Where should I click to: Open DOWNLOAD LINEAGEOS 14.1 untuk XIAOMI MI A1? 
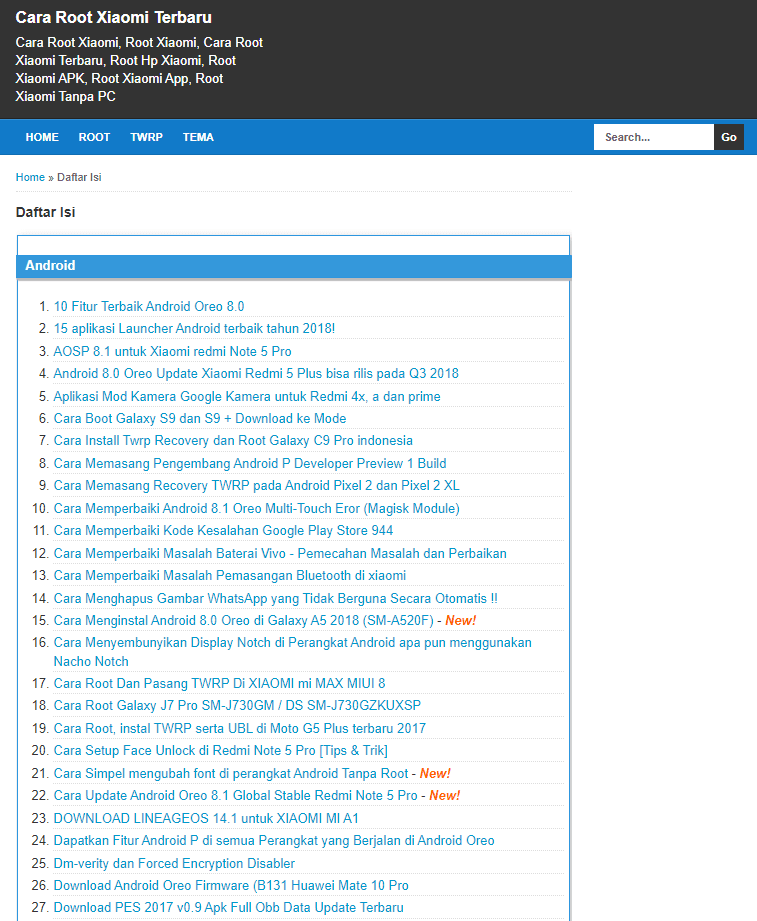coord(206,818)
